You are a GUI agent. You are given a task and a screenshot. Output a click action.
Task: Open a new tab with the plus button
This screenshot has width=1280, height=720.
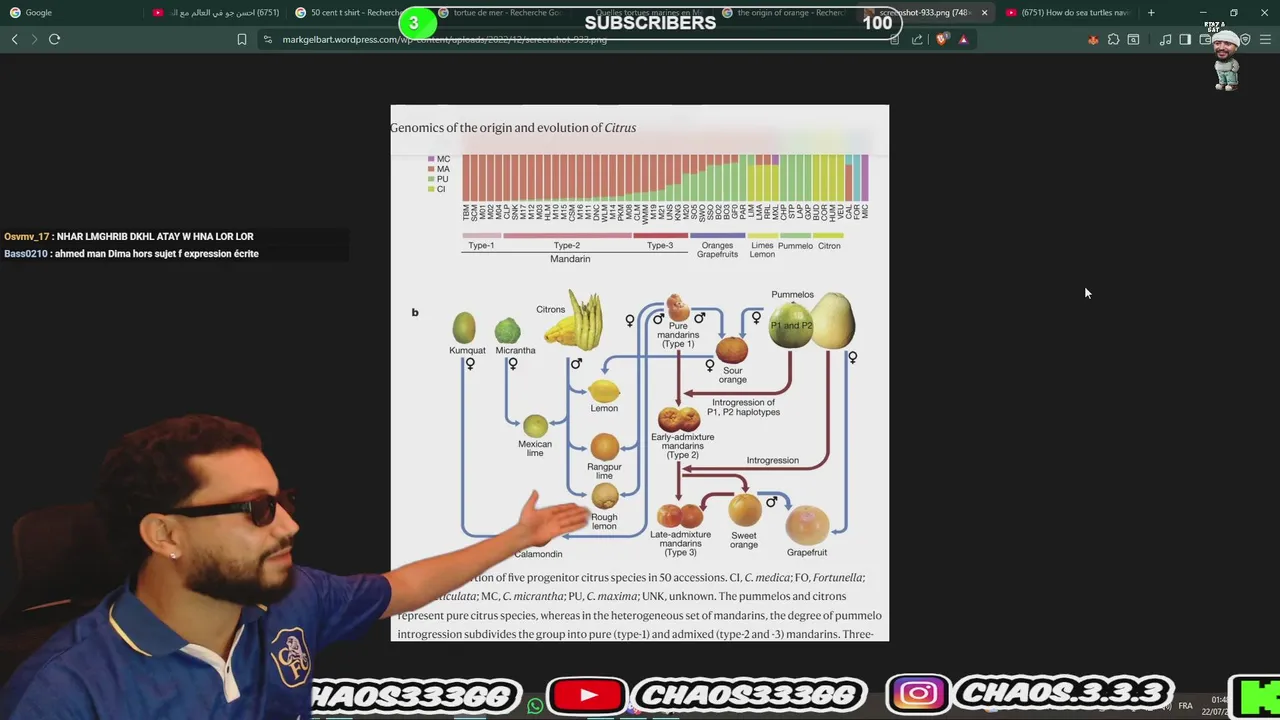[1151, 12]
